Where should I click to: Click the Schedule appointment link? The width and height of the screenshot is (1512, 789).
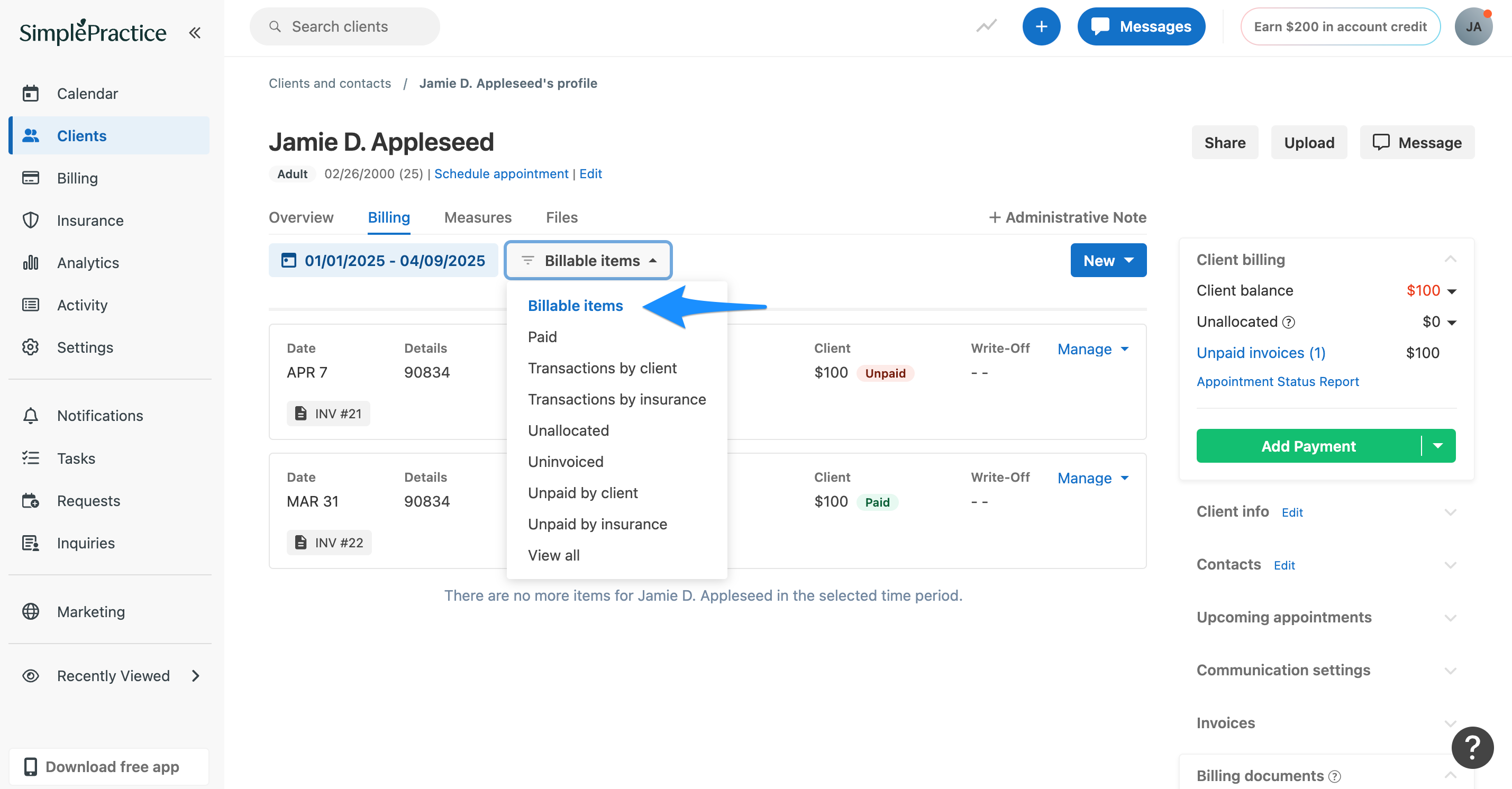[x=501, y=173]
